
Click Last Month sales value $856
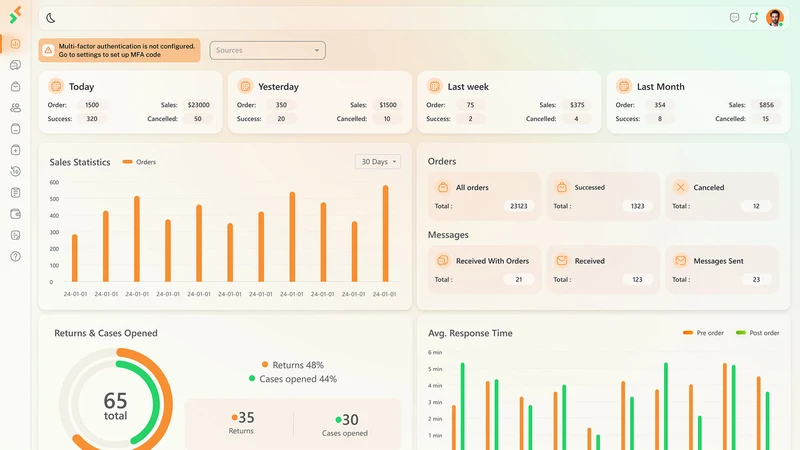tap(766, 105)
